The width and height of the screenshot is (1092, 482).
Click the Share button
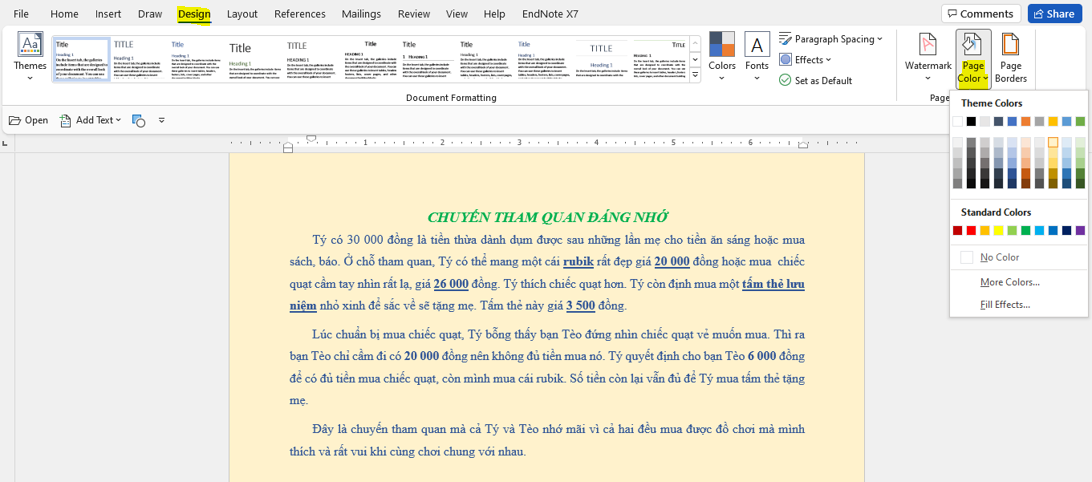point(1055,14)
